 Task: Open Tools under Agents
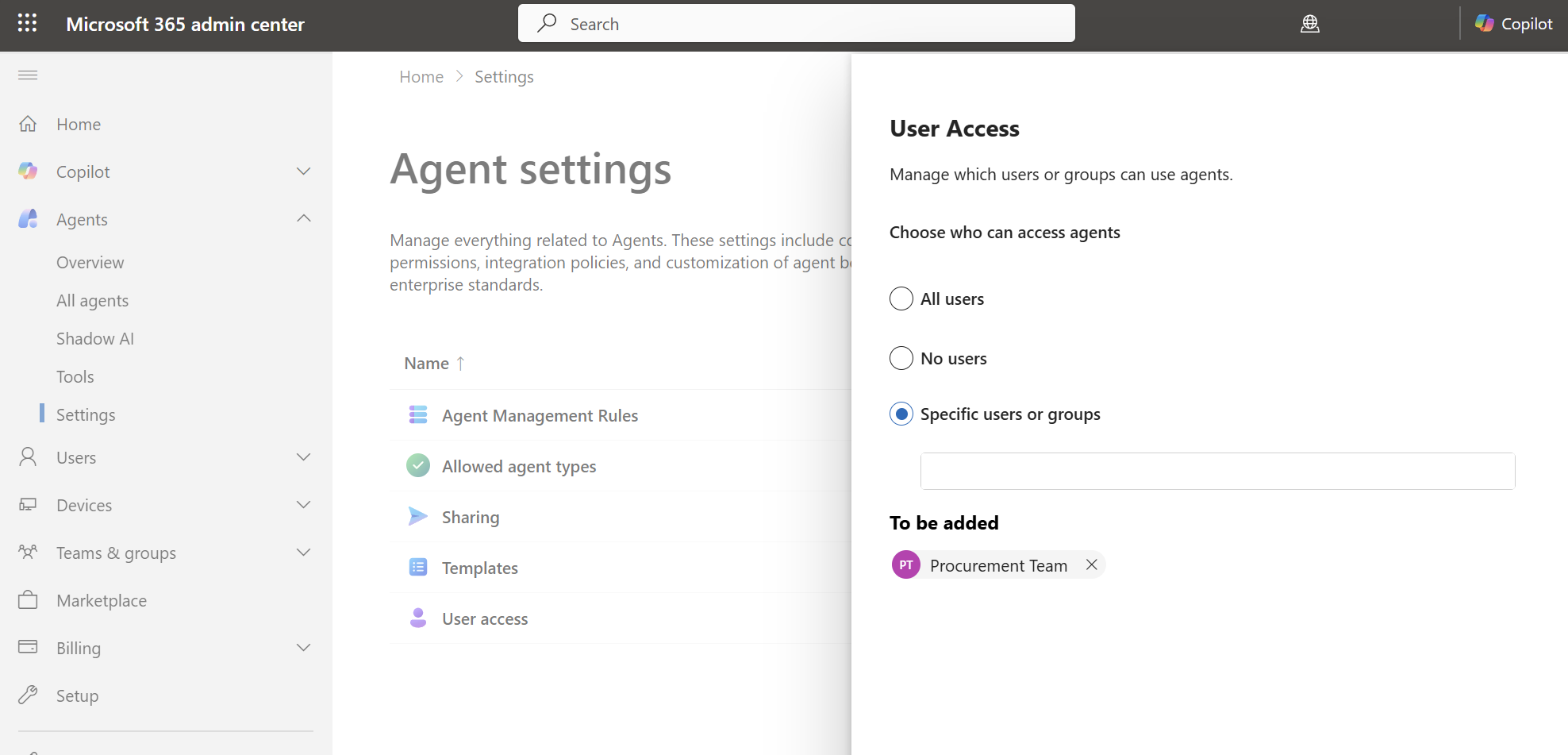pos(75,377)
